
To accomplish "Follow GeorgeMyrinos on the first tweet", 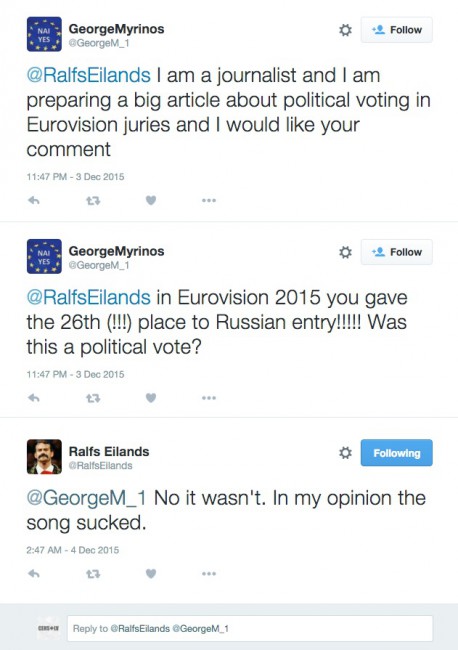I will 396,30.
